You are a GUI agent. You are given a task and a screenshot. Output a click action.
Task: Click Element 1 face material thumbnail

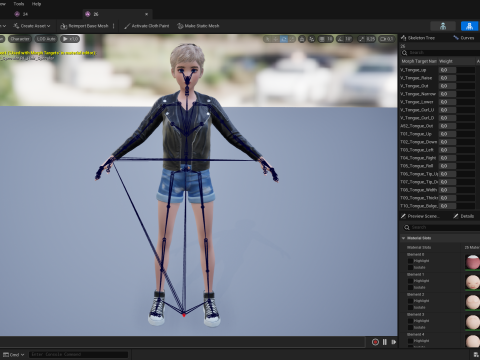point(473,282)
